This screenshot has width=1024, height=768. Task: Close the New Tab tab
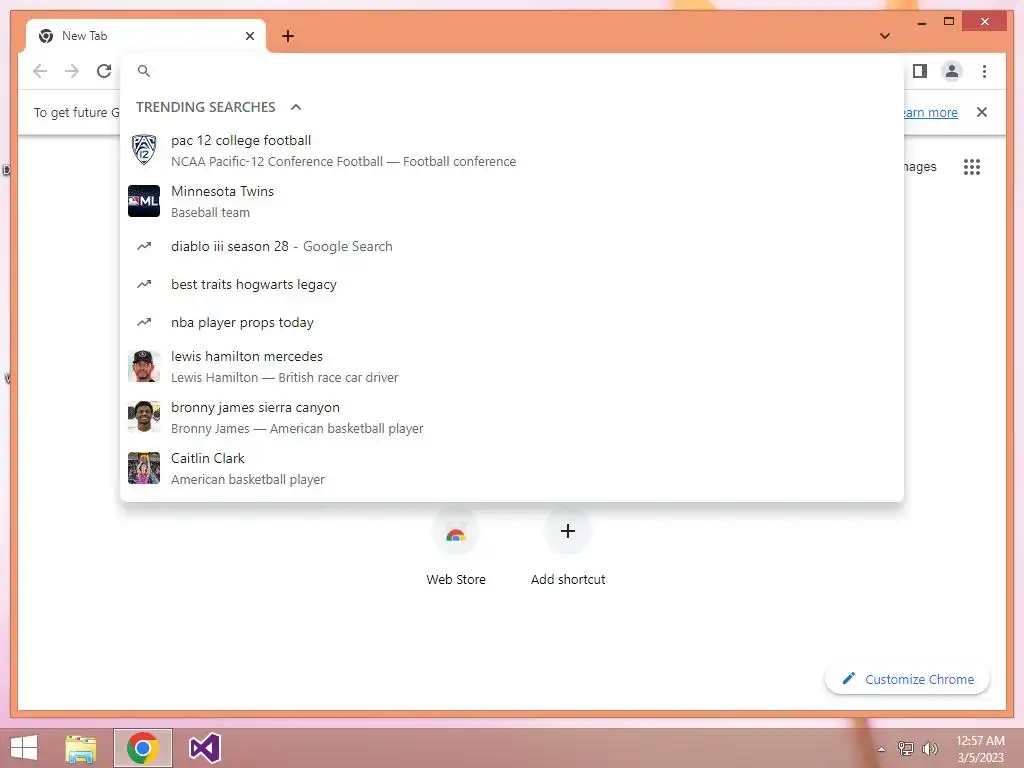click(x=249, y=36)
